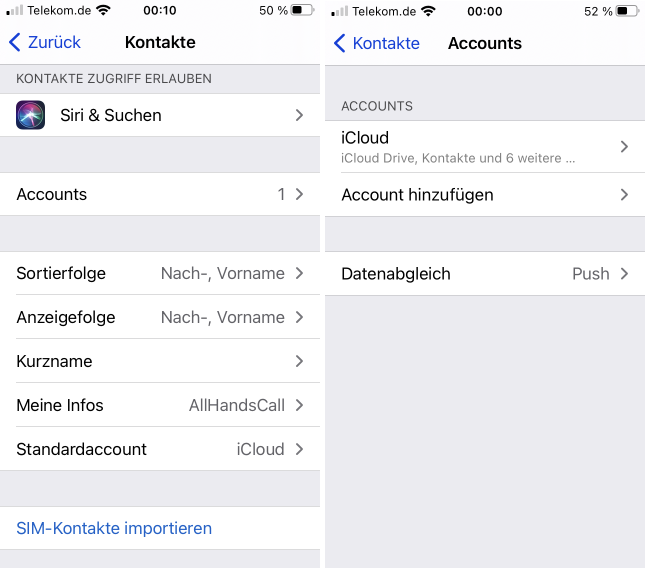
Task: Tap Account hinzufügen
Action: [485, 195]
